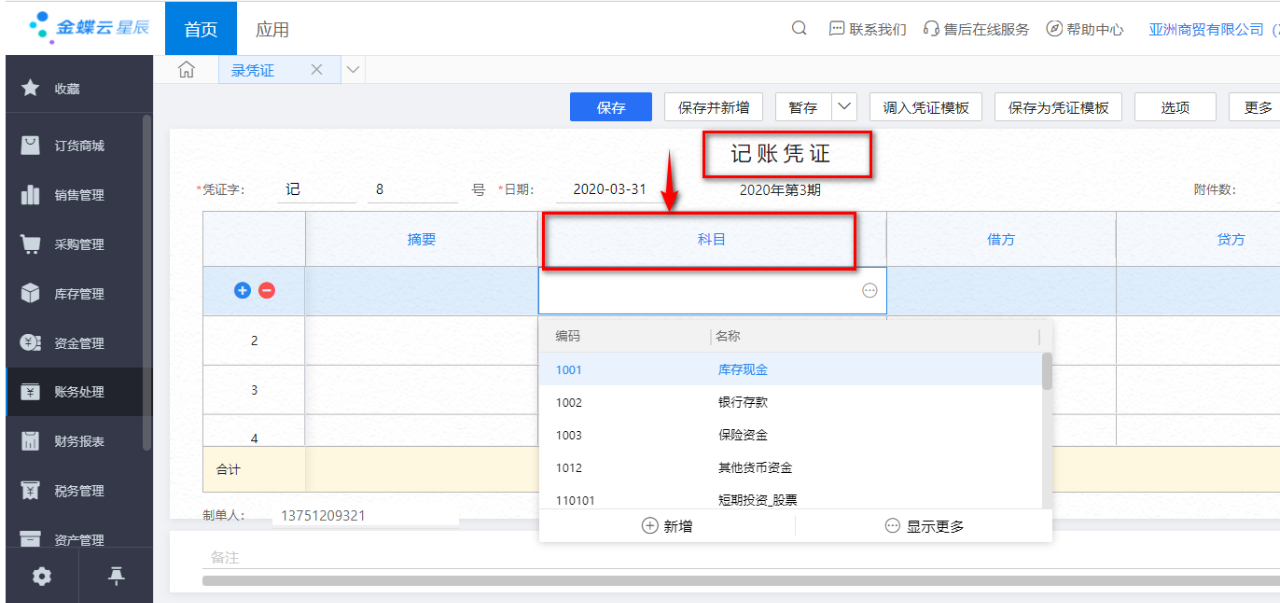Click the blue add row plus icon
Viewport: 1280px width, 603px height.
tap(241, 291)
